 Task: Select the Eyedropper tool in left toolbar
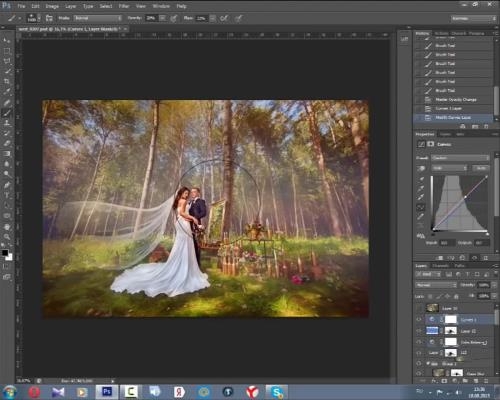pyautogui.click(x=7, y=91)
